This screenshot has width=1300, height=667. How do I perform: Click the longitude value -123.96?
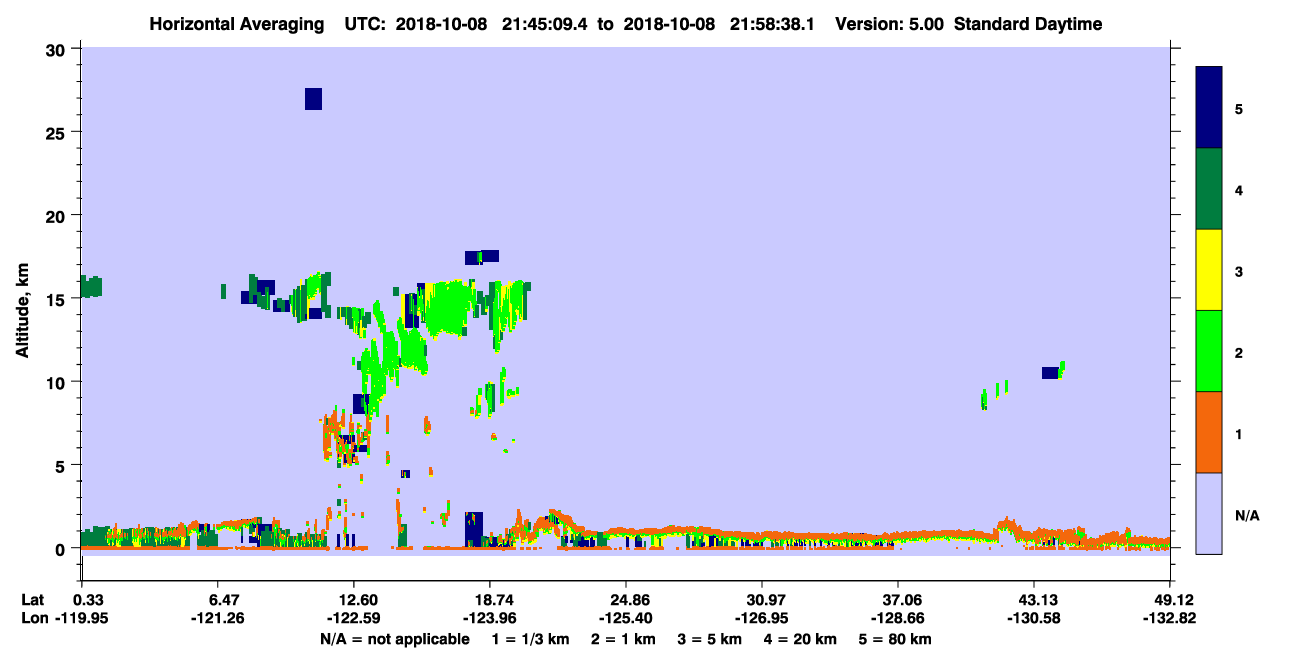click(489, 619)
